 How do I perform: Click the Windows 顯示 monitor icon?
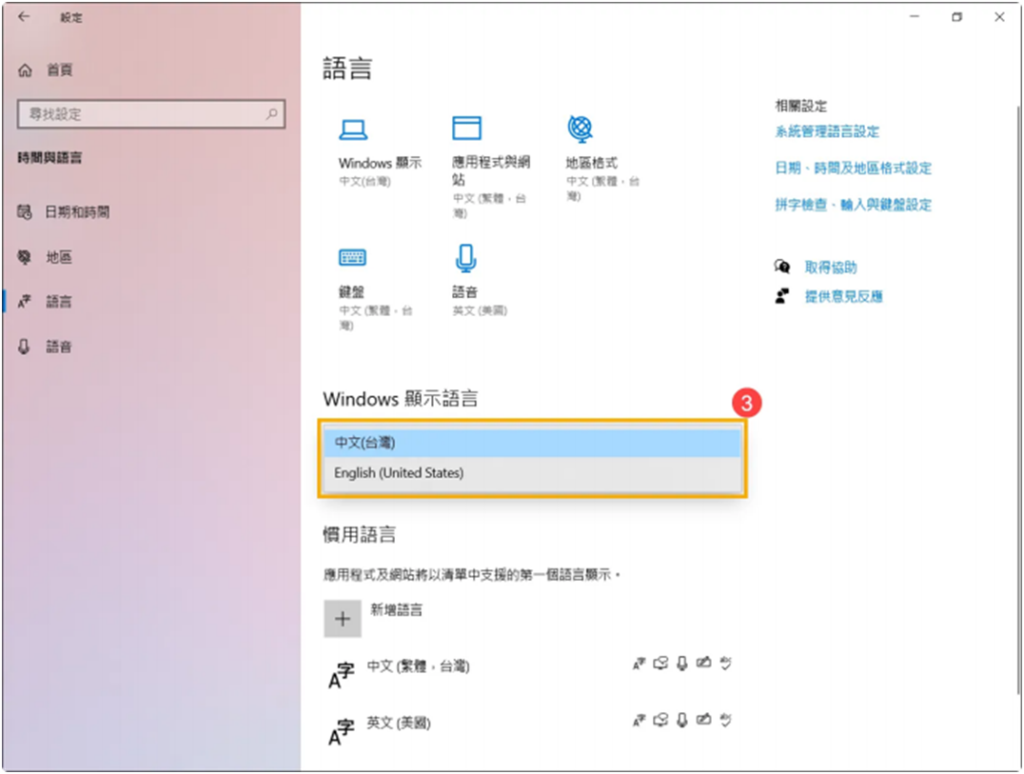pyautogui.click(x=353, y=129)
